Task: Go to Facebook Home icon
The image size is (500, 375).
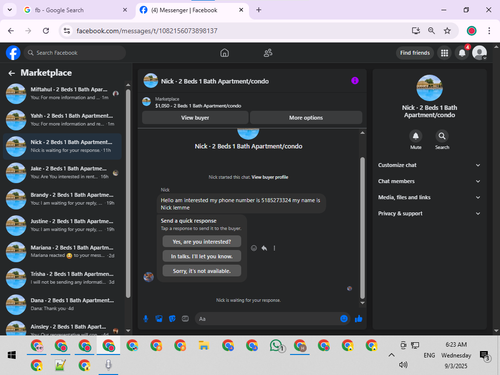Action: [224, 53]
